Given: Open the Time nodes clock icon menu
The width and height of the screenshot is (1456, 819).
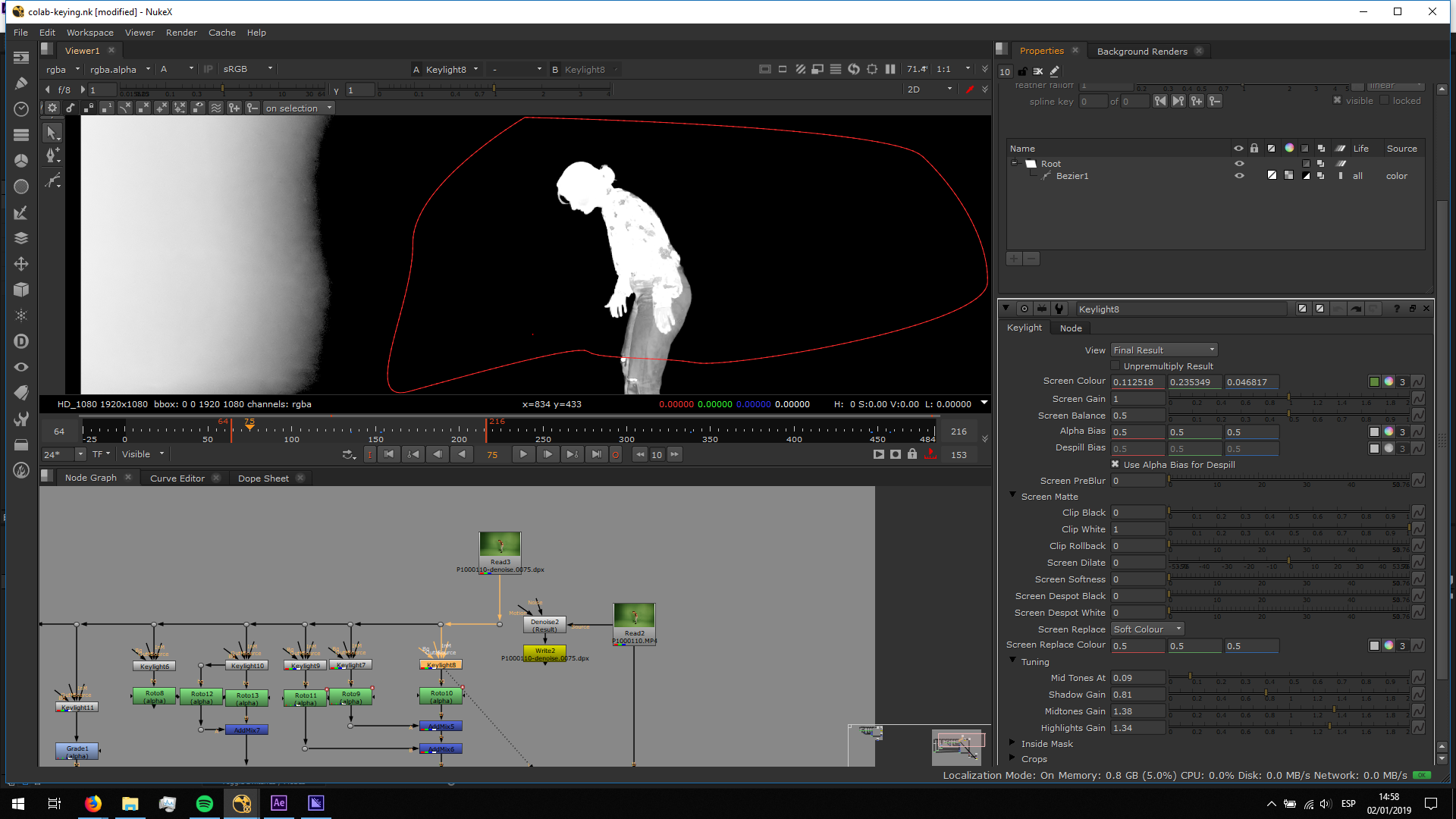Looking at the screenshot, I should click(21, 109).
